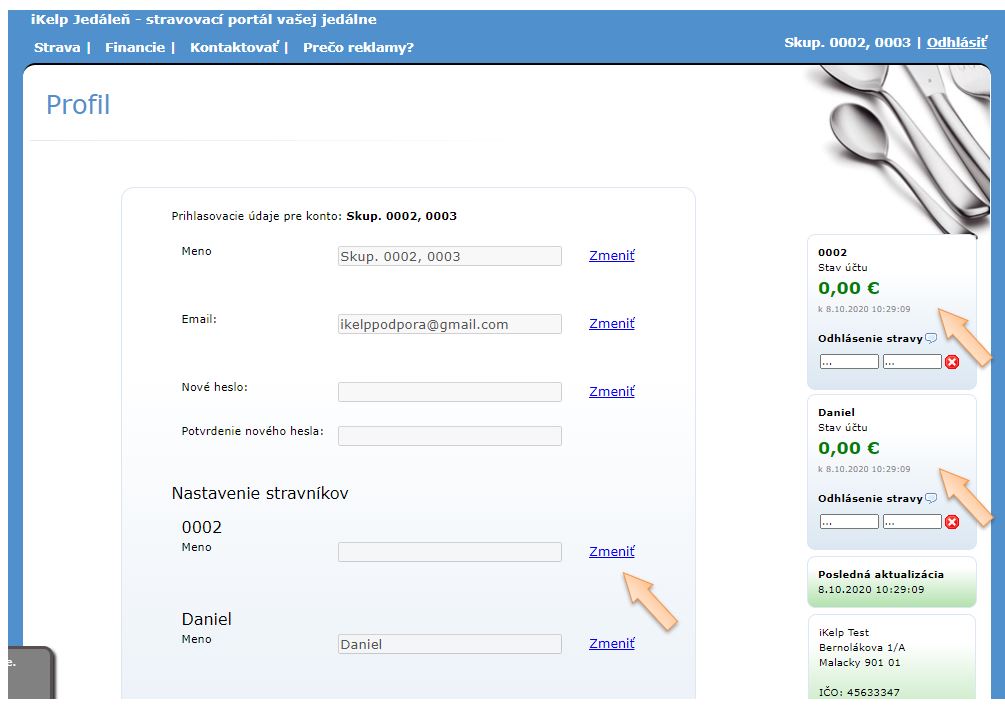Open the Financie menu
Image resolution: width=1005 pixels, height=706 pixels.
pyautogui.click(x=135, y=47)
